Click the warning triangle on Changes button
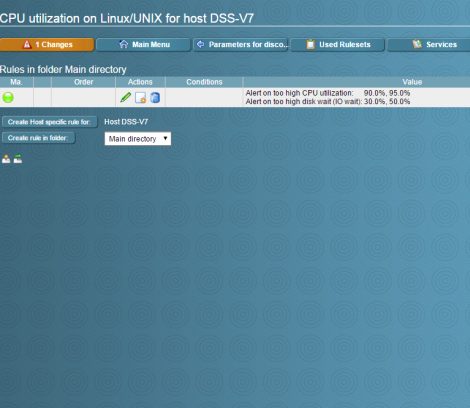This screenshot has height=408, width=470. pyautogui.click(x=27, y=44)
